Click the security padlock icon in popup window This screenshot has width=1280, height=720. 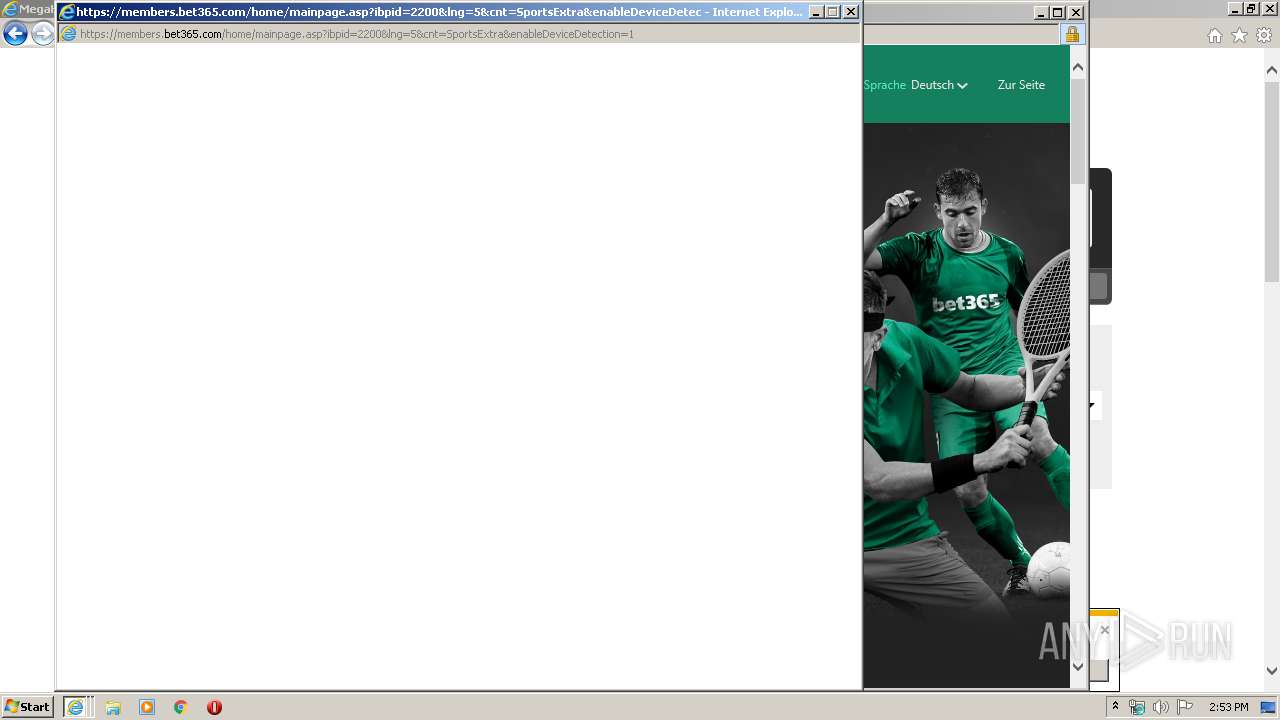pos(1072,34)
